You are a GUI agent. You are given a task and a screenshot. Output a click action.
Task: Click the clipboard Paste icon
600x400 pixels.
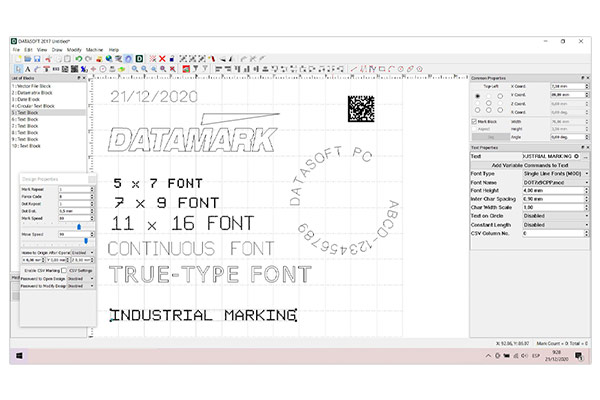(x=67, y=59)
